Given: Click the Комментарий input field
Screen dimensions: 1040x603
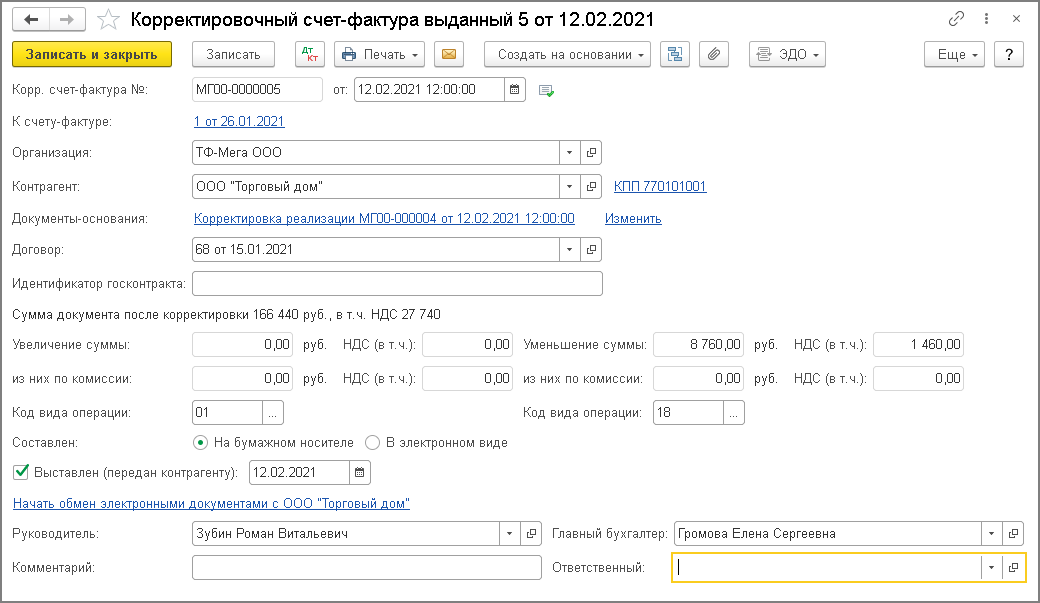Looking at the screenshot, I should click(366, 567).
